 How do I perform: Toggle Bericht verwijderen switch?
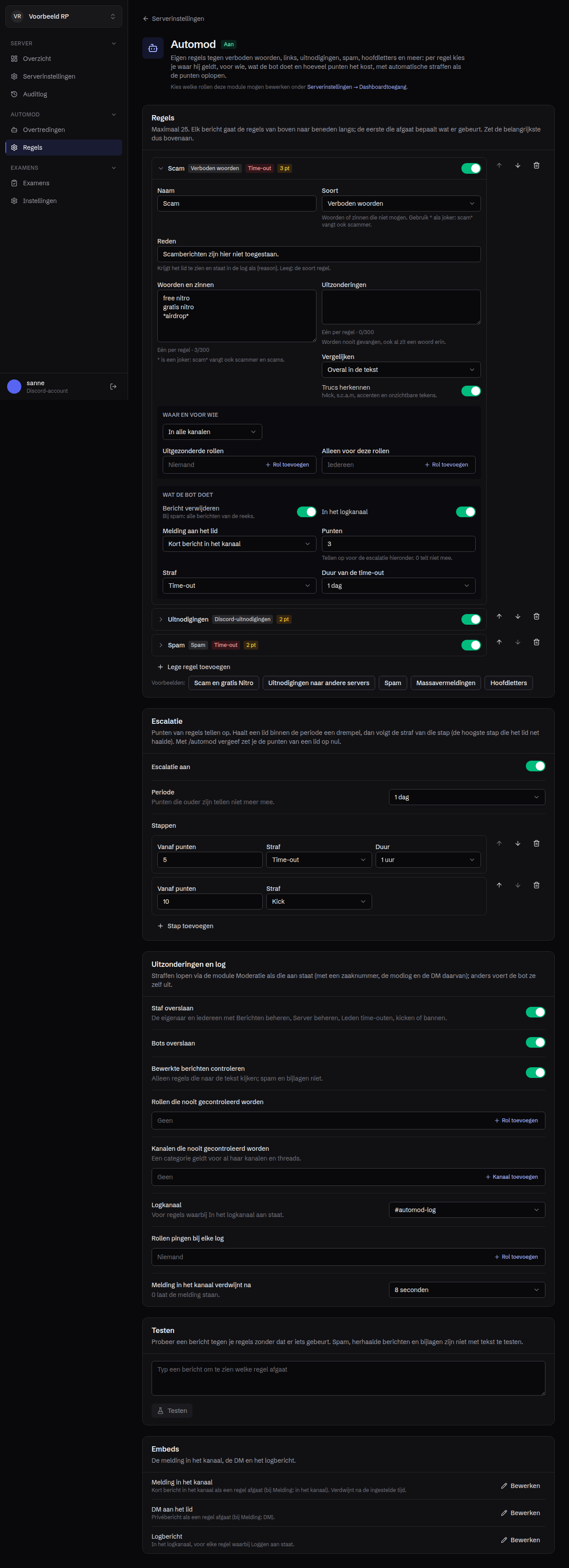pyautogui.click(x=306, y=512)
